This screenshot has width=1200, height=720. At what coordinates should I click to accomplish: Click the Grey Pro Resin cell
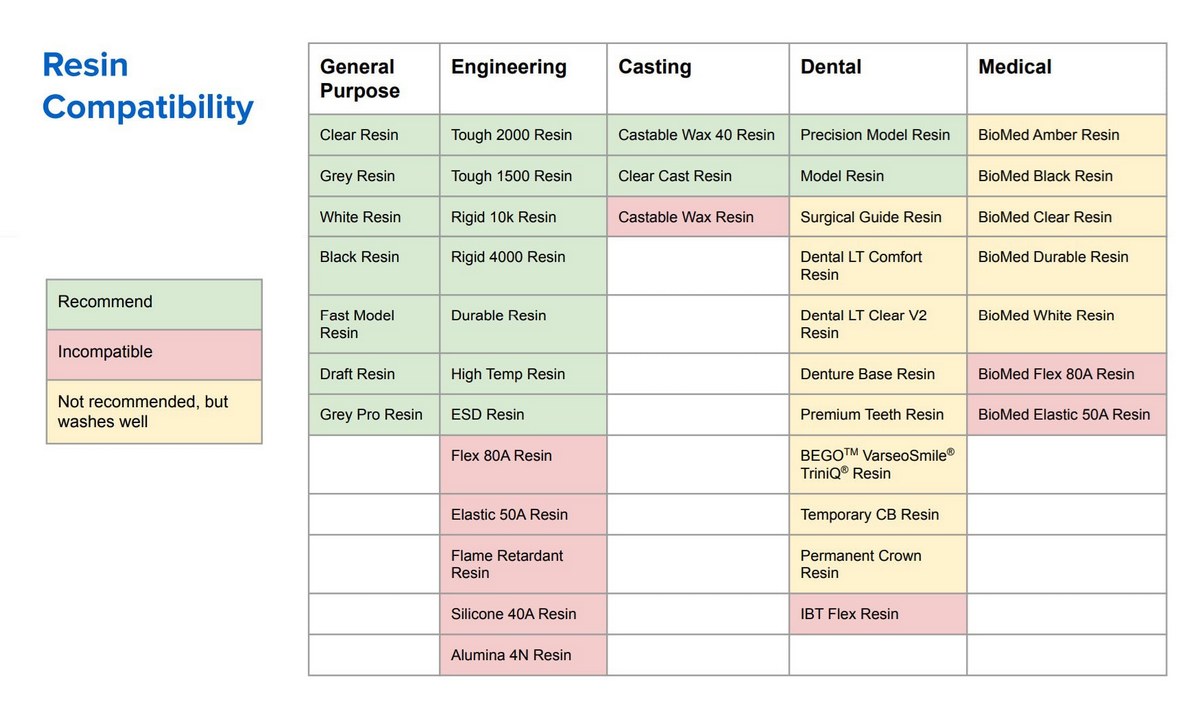(371, 414)
